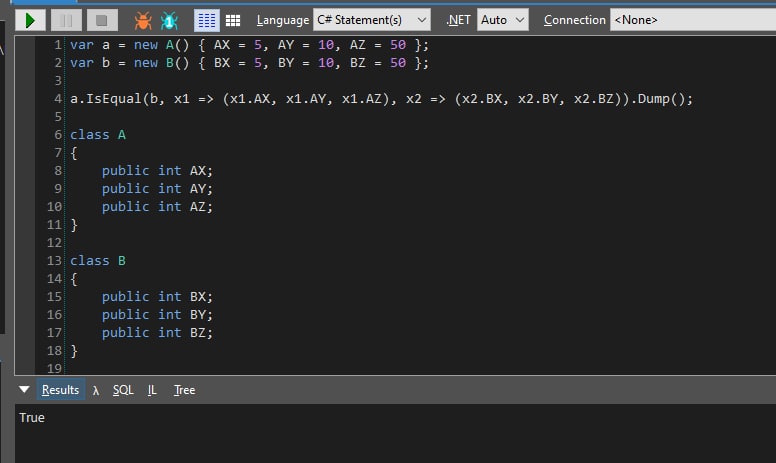The image size is (776, 463).
Task: Click line number 10 in the gutter
Action: [x=54, y=206]
